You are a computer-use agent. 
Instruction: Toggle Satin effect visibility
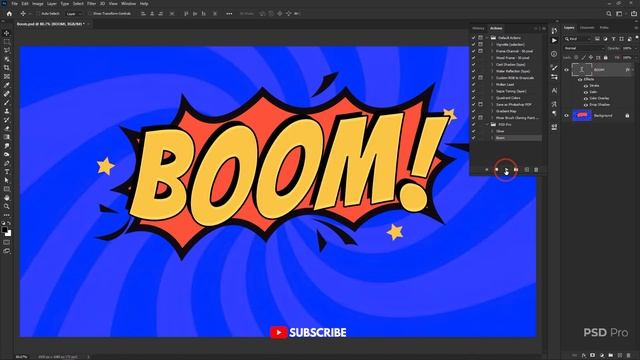coord(586,92)
